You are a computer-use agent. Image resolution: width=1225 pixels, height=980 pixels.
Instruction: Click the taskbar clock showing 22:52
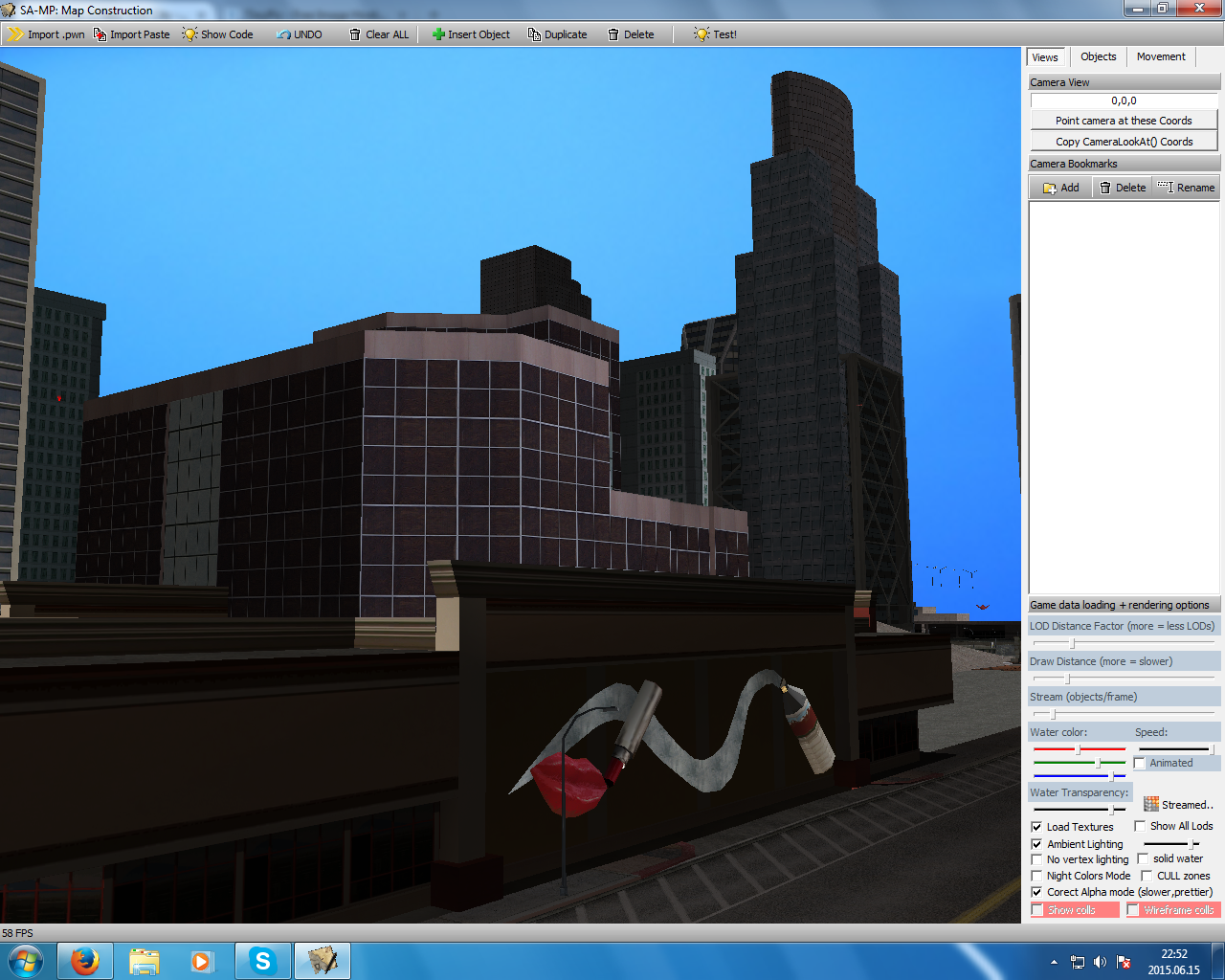coord(1173,962)
